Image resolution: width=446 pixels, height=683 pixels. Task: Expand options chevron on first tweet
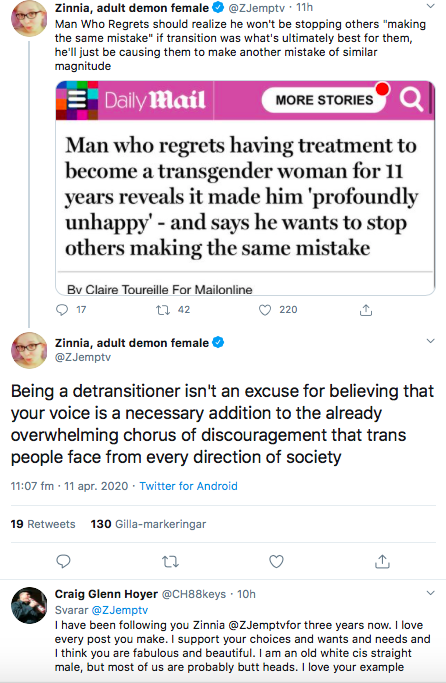point(430,6)
